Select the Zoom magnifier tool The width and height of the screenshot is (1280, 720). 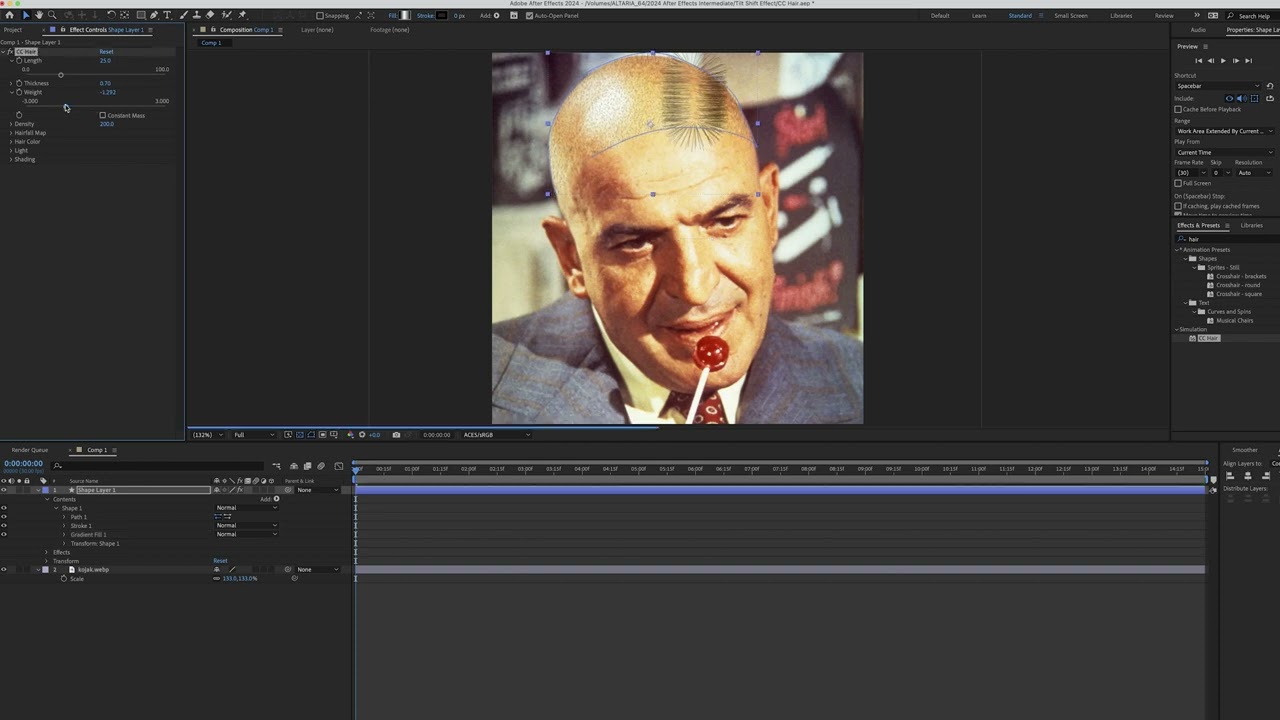52,15
